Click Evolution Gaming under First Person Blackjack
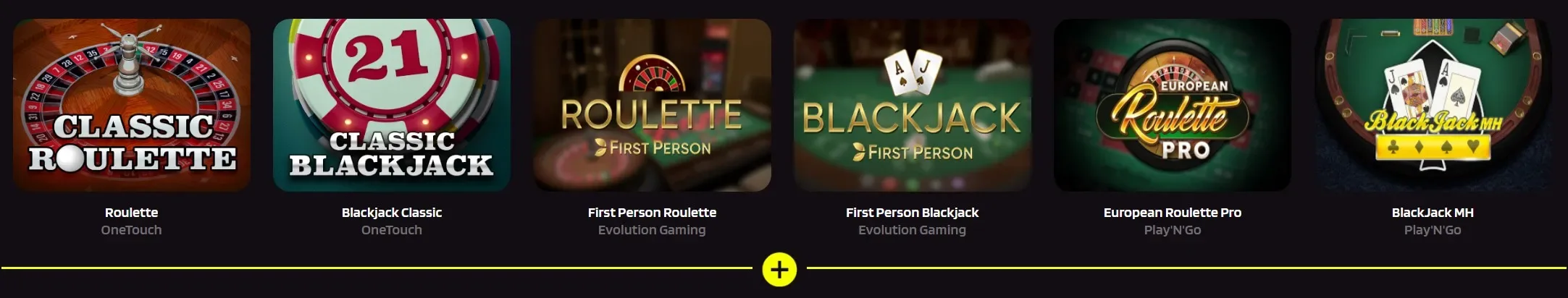This screenshot has height=298, width=1568. 913,230
